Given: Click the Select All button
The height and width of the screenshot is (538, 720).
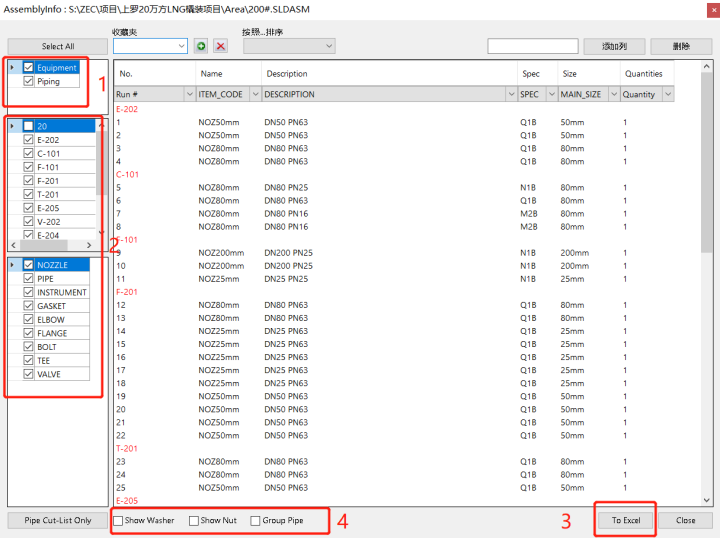Looking at the screenshot, I should pos(58,46).
